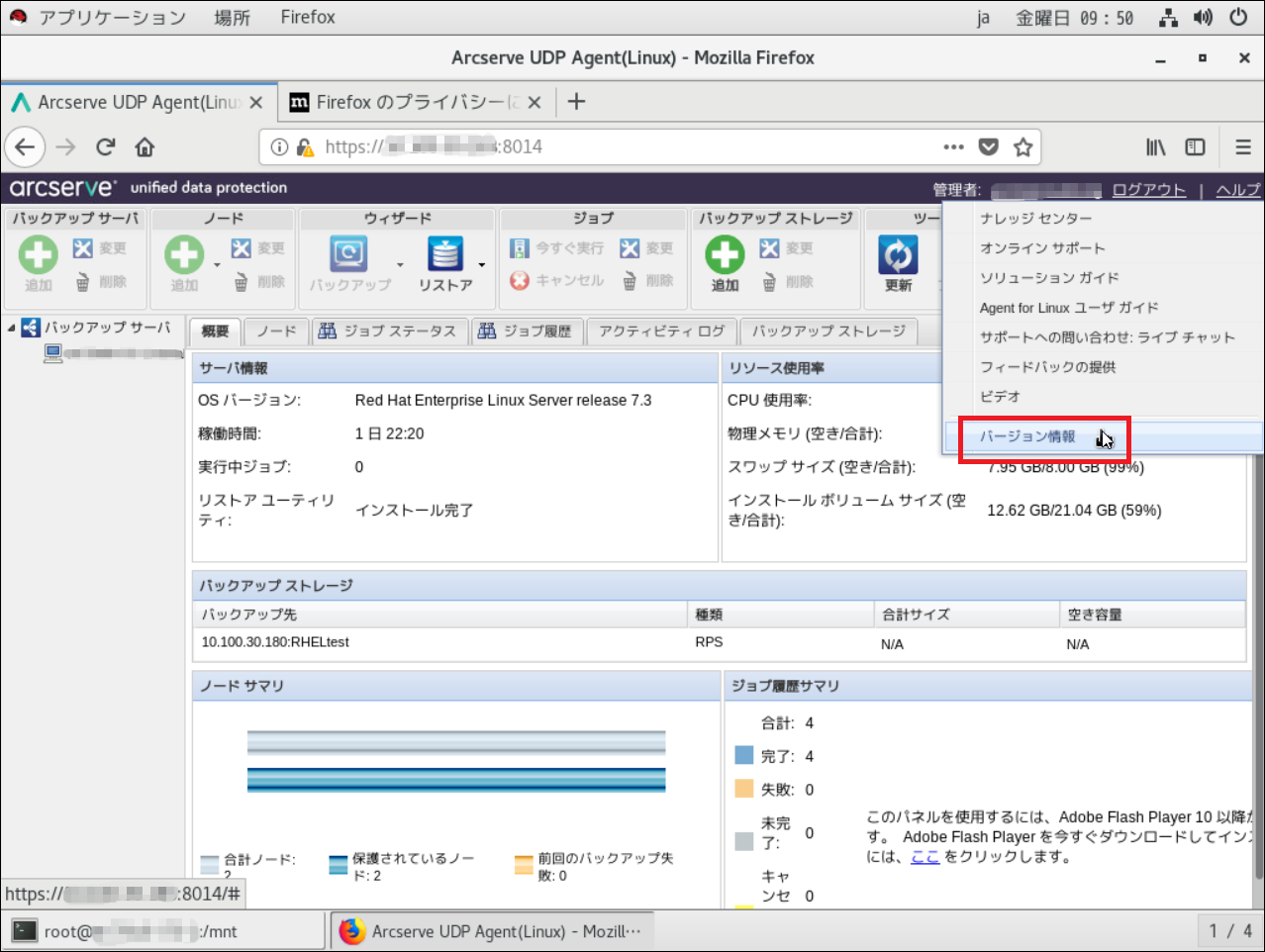Click 変更 icon in the ノード group
The height and width of the screenshot is (952, 1265).
pos(242,248)
